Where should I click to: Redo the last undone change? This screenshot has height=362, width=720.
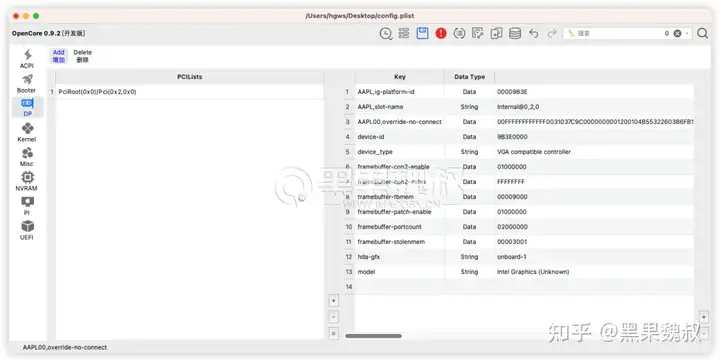(552, 33)
